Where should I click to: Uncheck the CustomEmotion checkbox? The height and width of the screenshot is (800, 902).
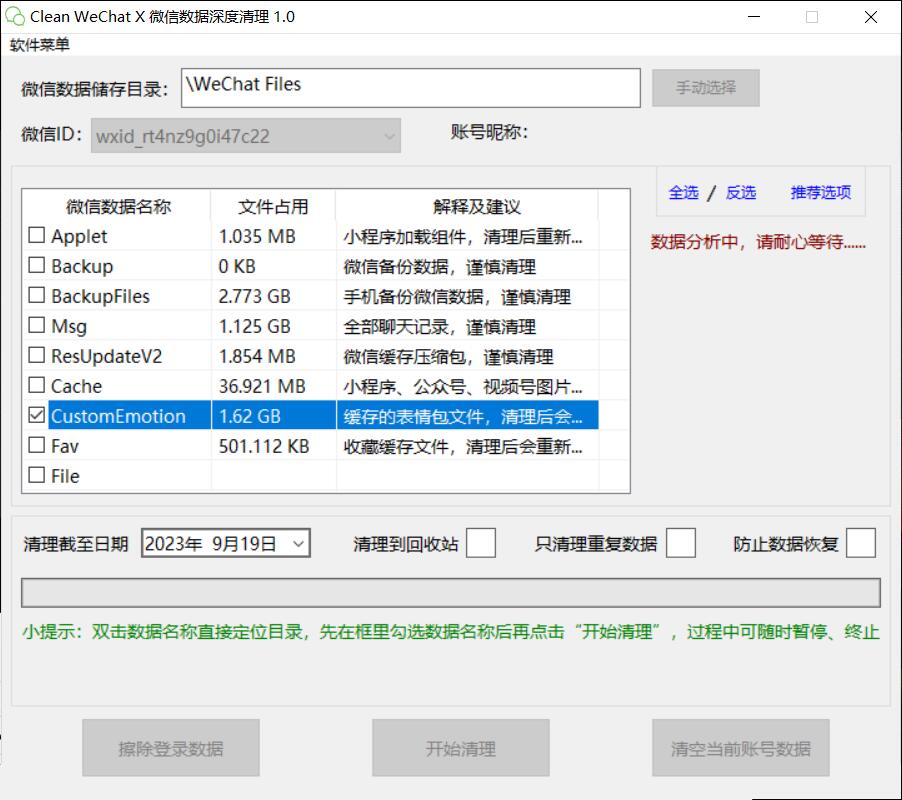(37, 416)
